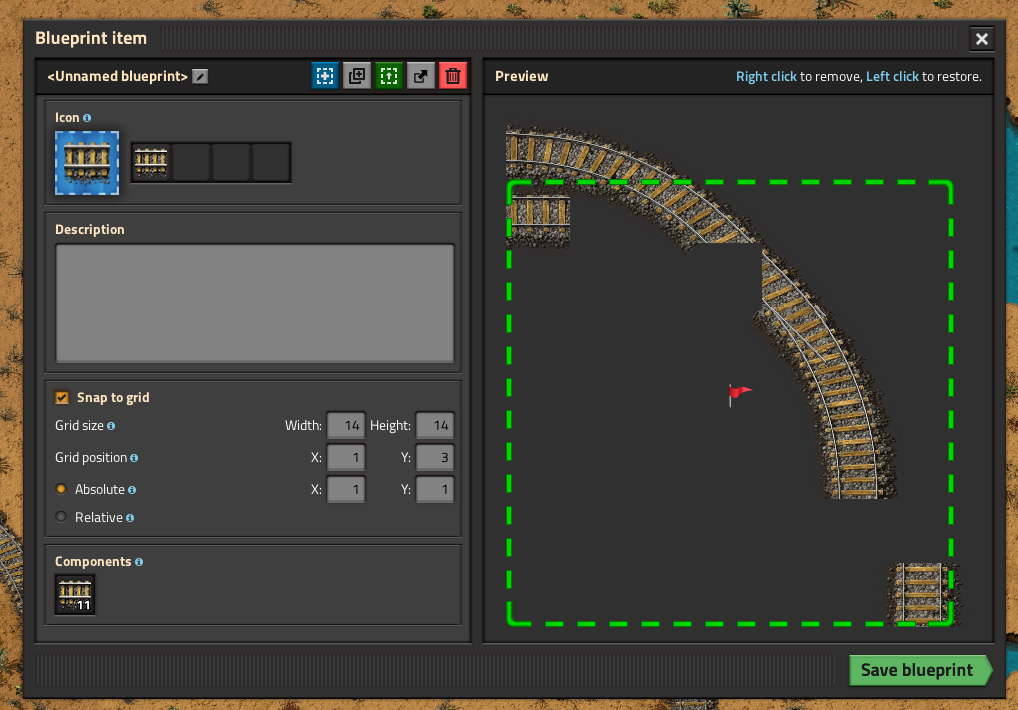Click the "Right click" hint text
1018x710 pixels.
coord(766,77)
